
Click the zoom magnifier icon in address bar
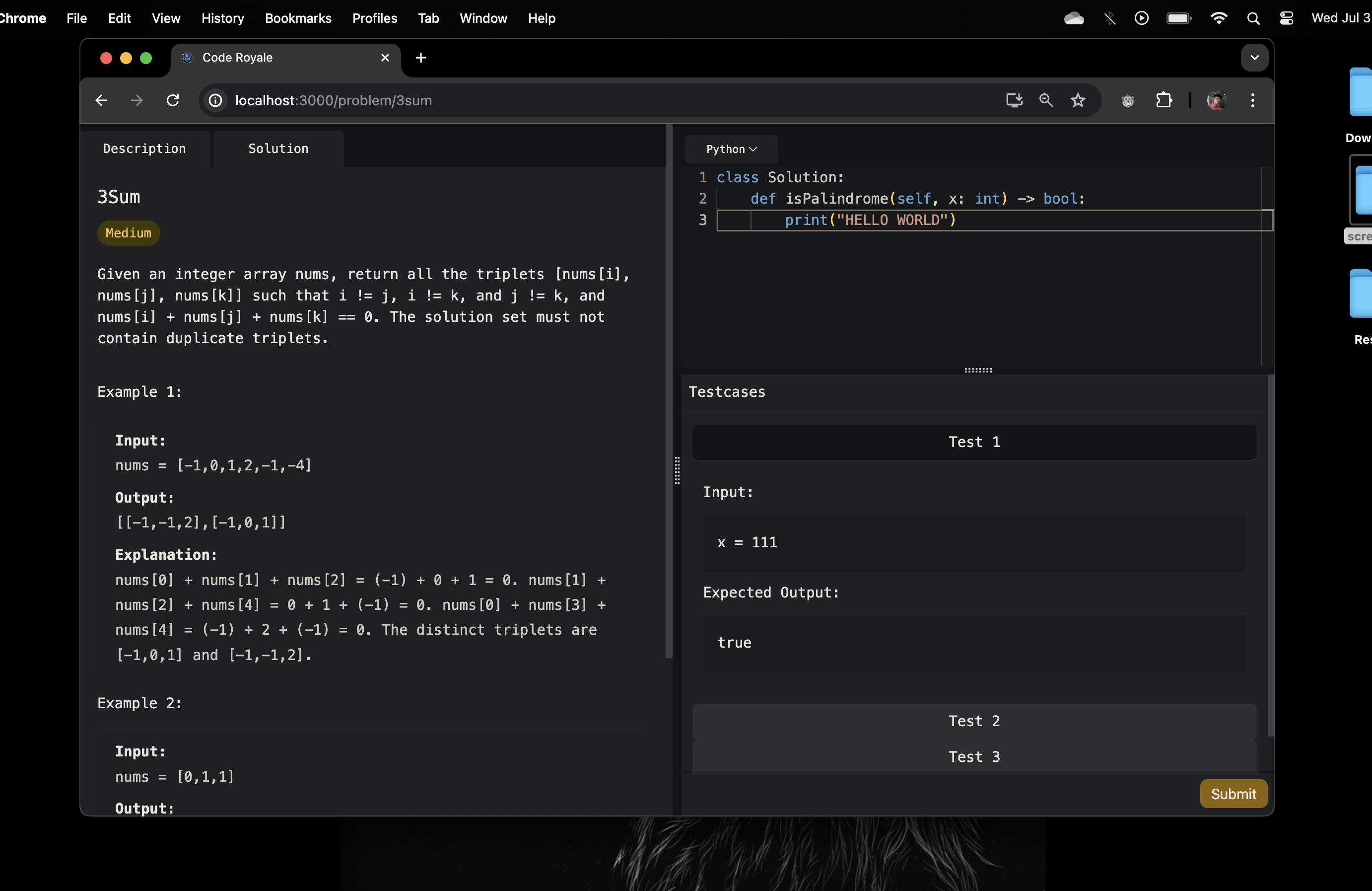click(1046, 100)
